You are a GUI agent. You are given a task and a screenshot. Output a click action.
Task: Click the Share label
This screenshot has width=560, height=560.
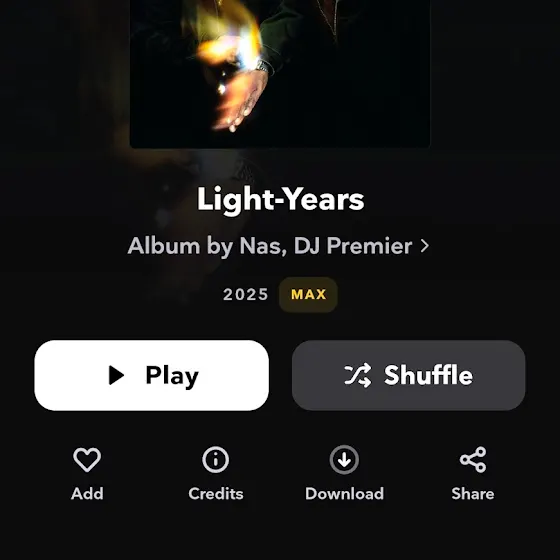473,494
